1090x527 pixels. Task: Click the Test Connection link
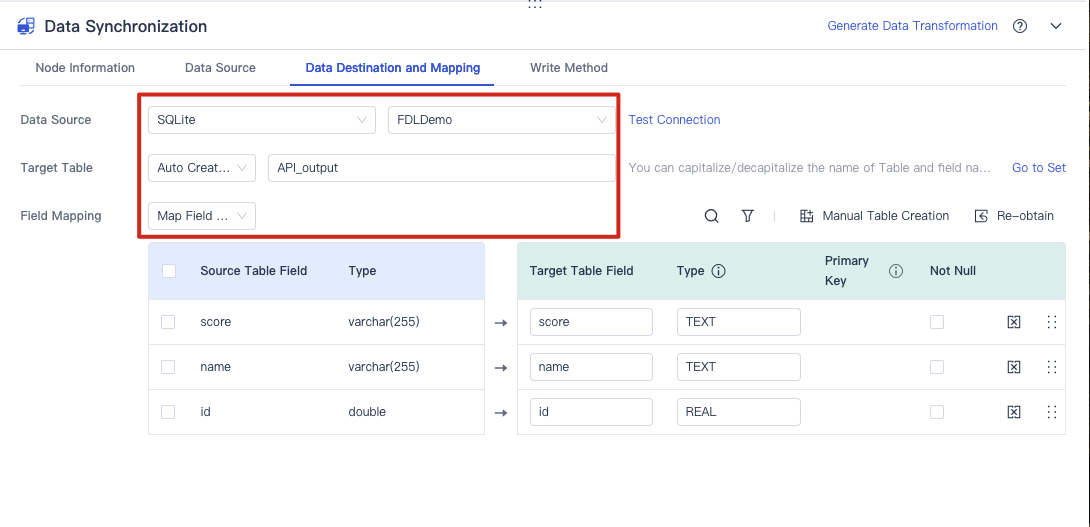[x=674, y=120]
